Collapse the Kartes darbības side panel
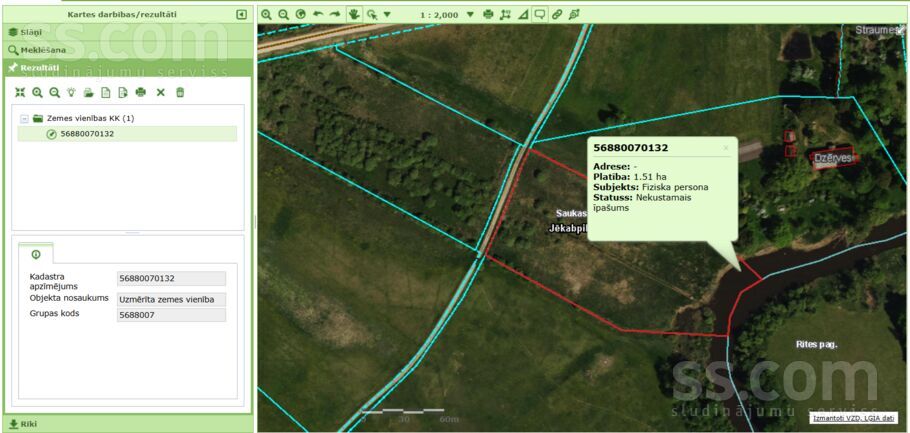 tap(241, 15)
